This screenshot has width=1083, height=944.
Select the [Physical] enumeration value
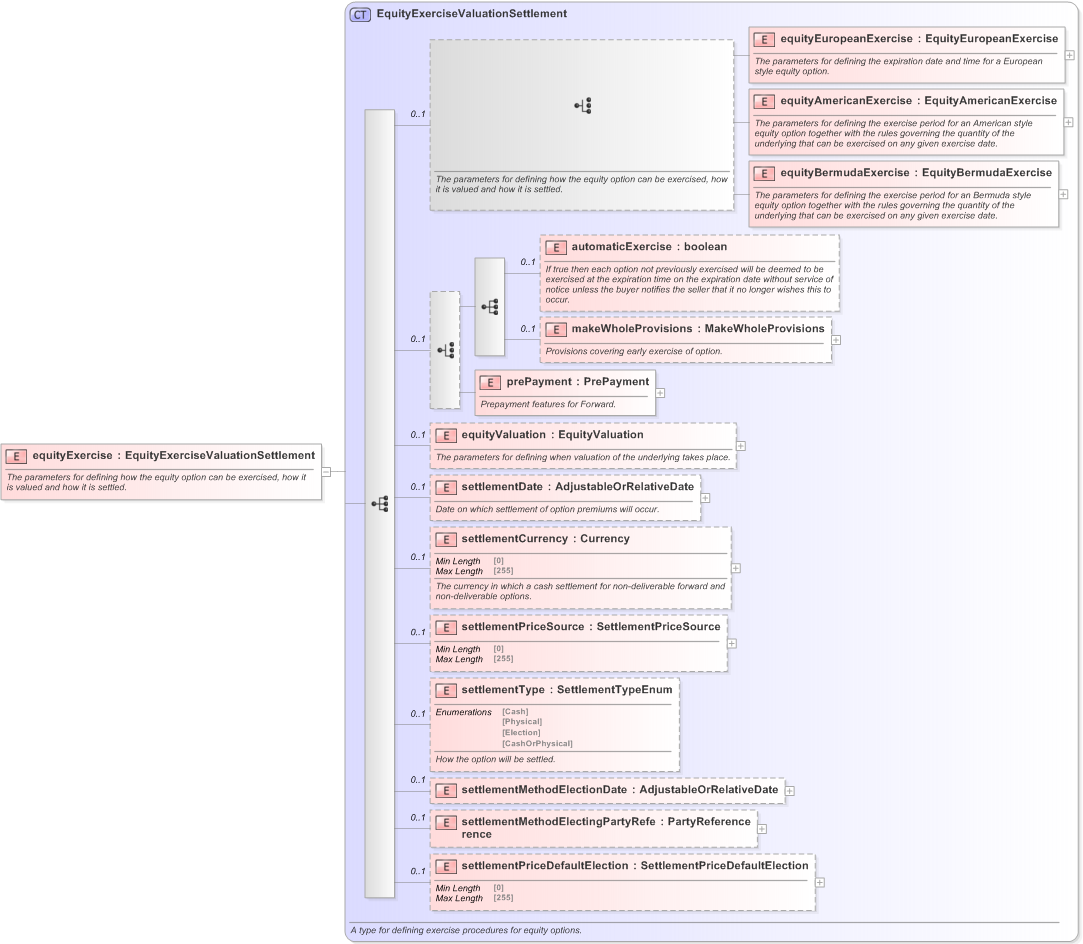click(x=522, y=722)
